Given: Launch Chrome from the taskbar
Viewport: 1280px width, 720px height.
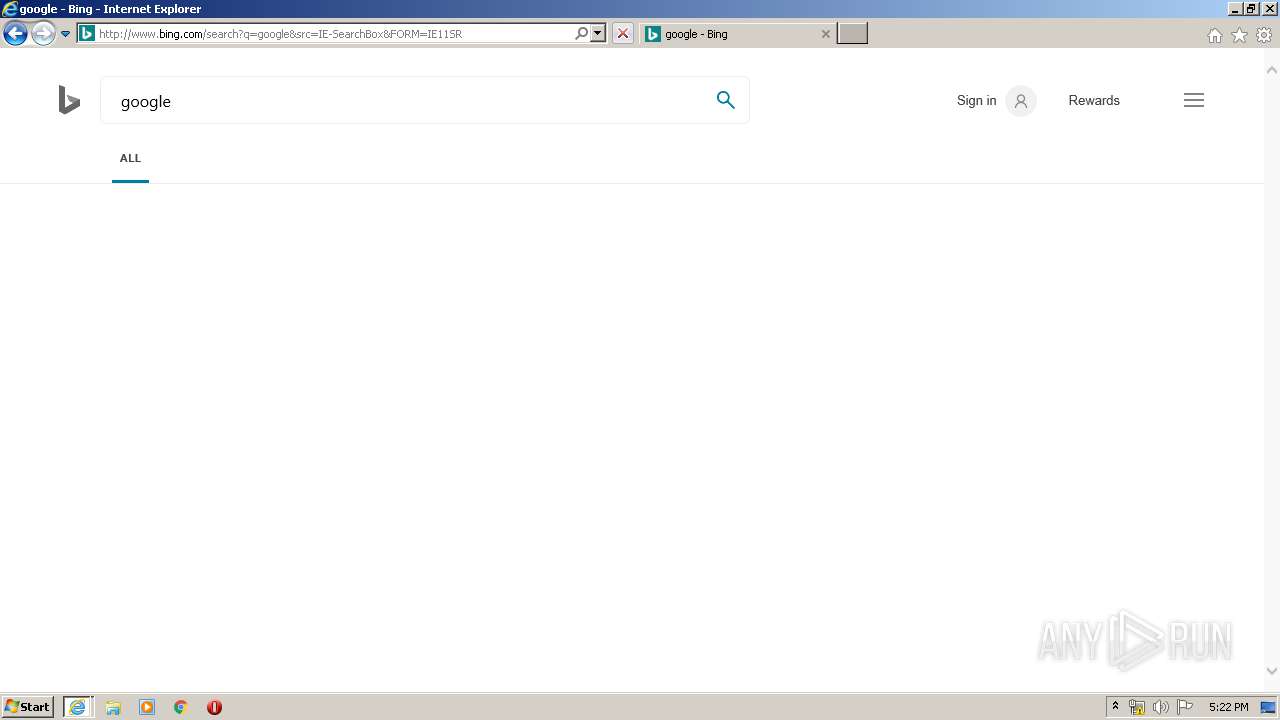Looking at the screenshot, I should click(181, 707).
